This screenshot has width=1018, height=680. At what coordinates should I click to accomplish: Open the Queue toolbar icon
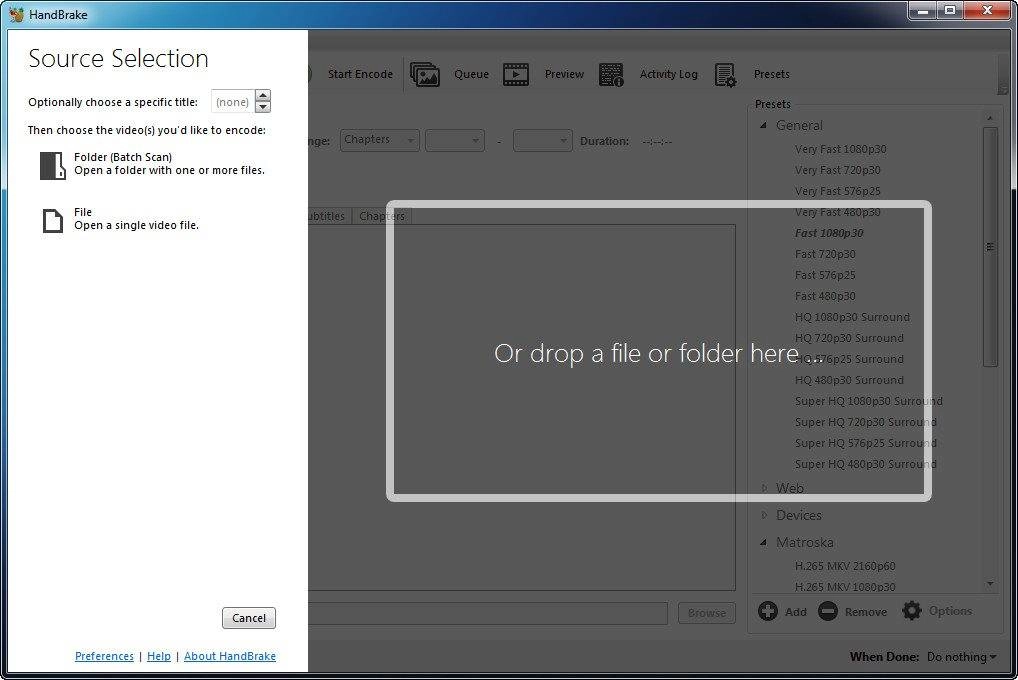(425, 74)
